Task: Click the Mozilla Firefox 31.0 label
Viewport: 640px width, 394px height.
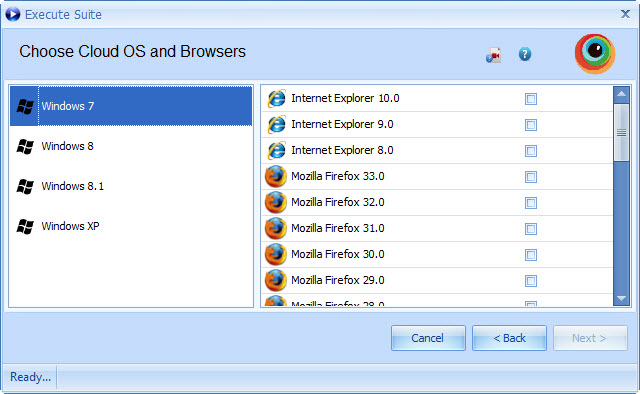Action: (x=338, y=228)
